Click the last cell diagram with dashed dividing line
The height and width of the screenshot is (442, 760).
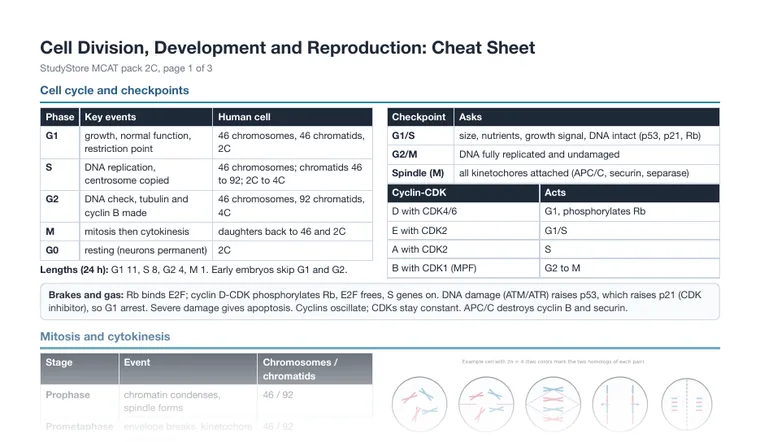coord(687,404)
